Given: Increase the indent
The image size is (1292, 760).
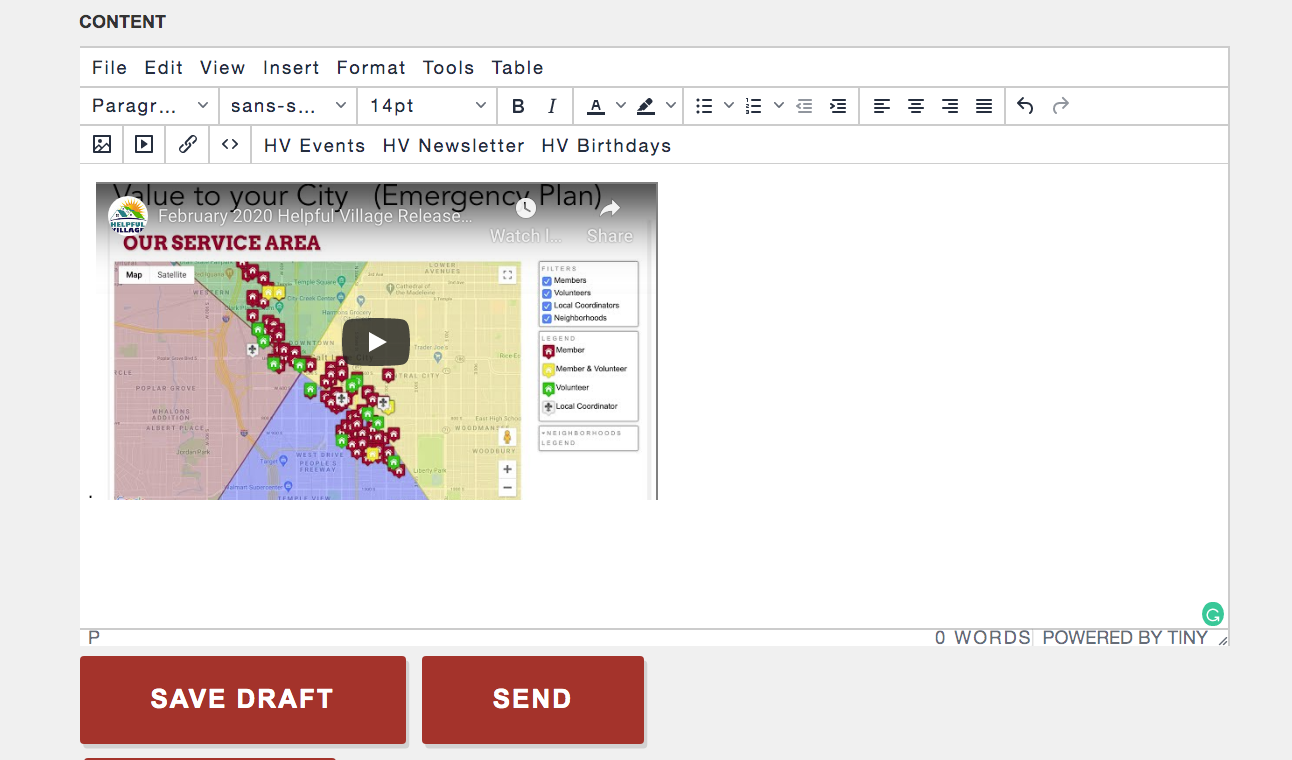Looking at the screenshot, I should [x=838, y=106].
